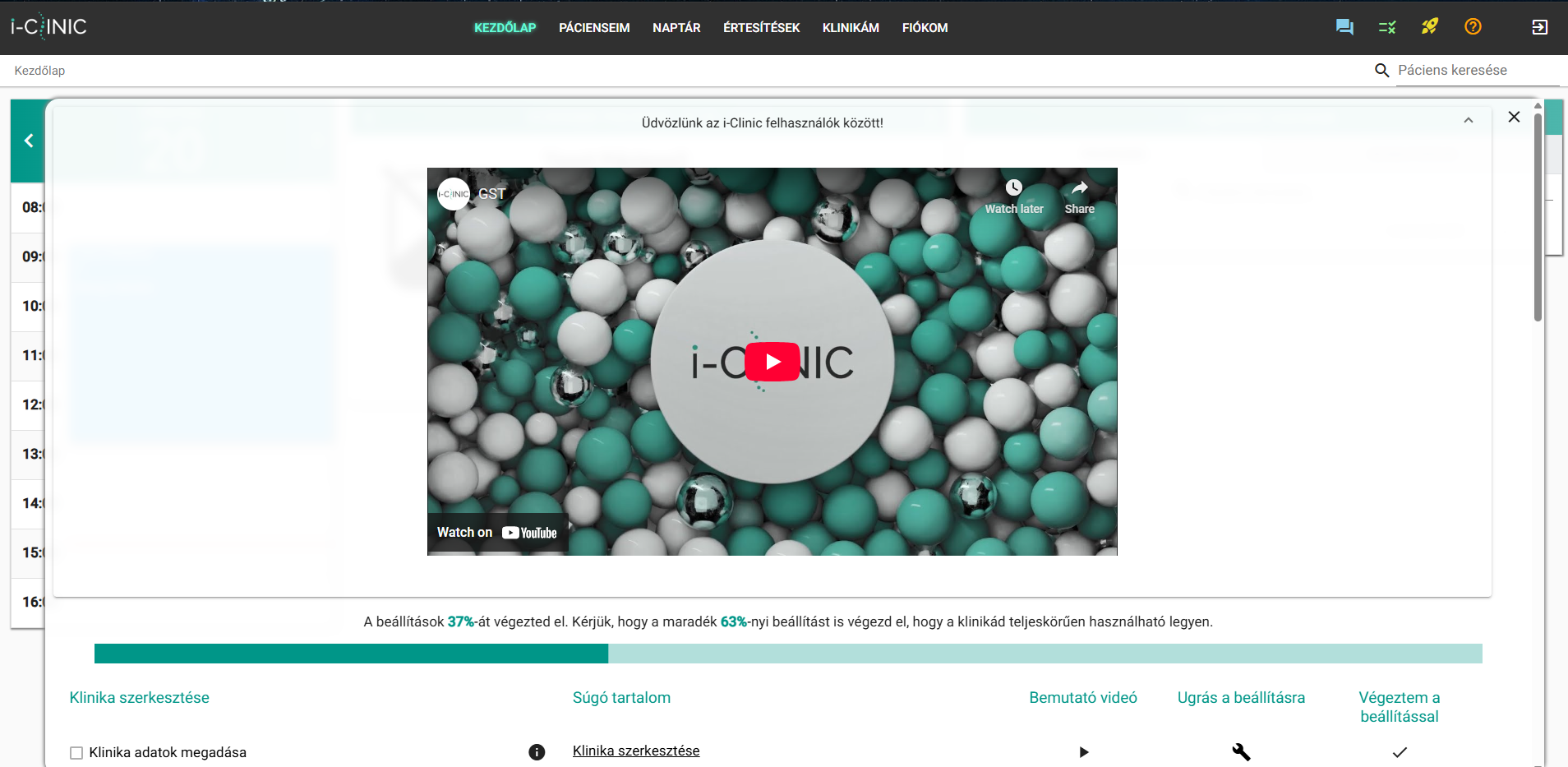
Task: Click the info icon beside Klinika adatok megadása
Action: coord(537,752)
